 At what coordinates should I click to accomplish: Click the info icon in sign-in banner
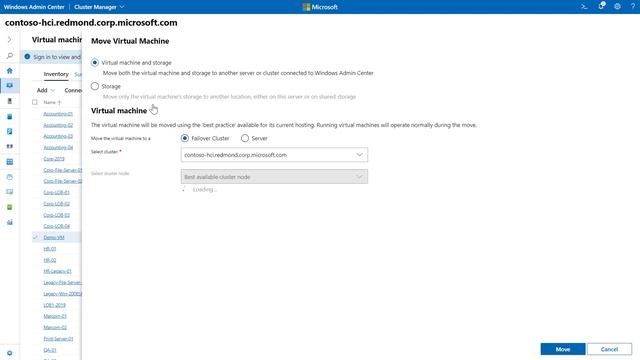click(x=27, y=57)
